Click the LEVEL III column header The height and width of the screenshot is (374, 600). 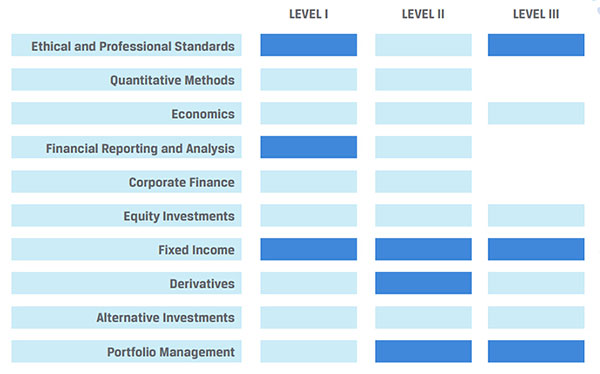[x=536, y=14]
